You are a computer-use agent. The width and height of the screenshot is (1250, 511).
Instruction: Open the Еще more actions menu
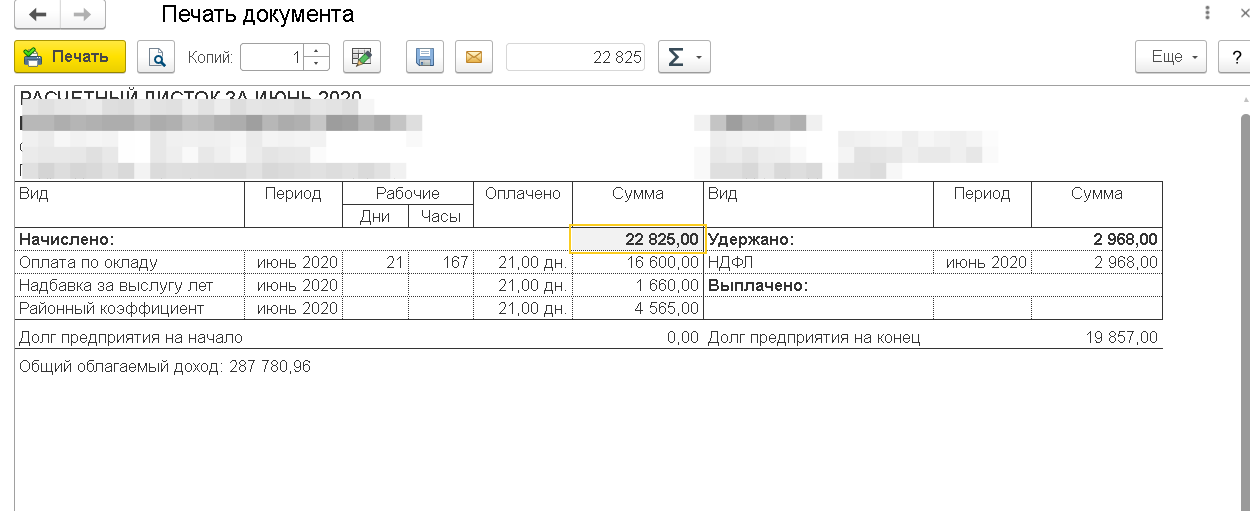click(1171, 57)
